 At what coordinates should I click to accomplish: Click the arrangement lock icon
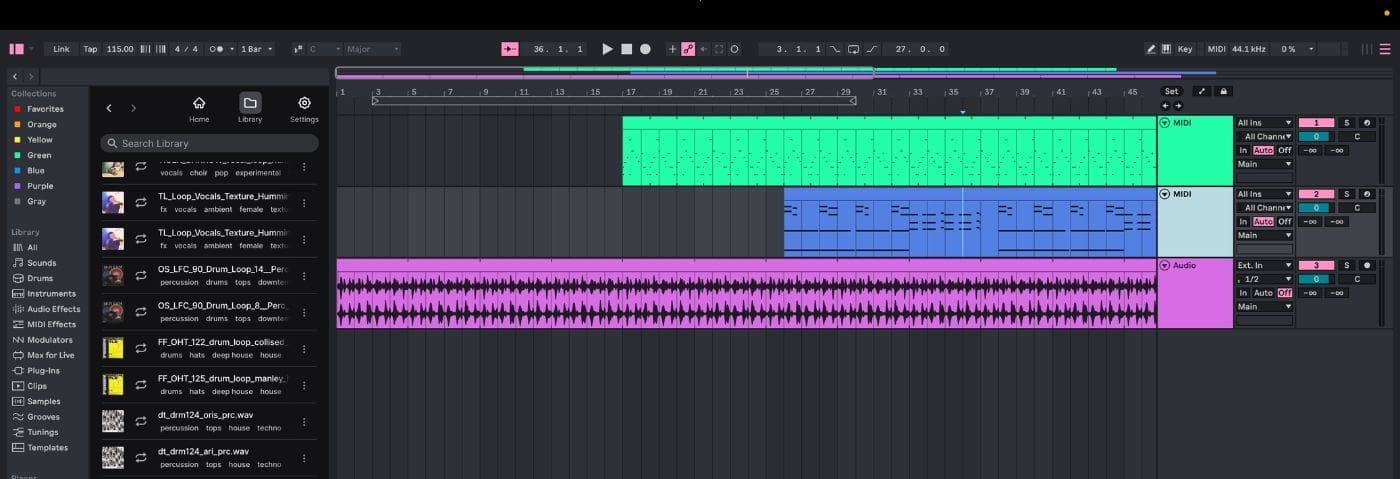click(1223, 92)
